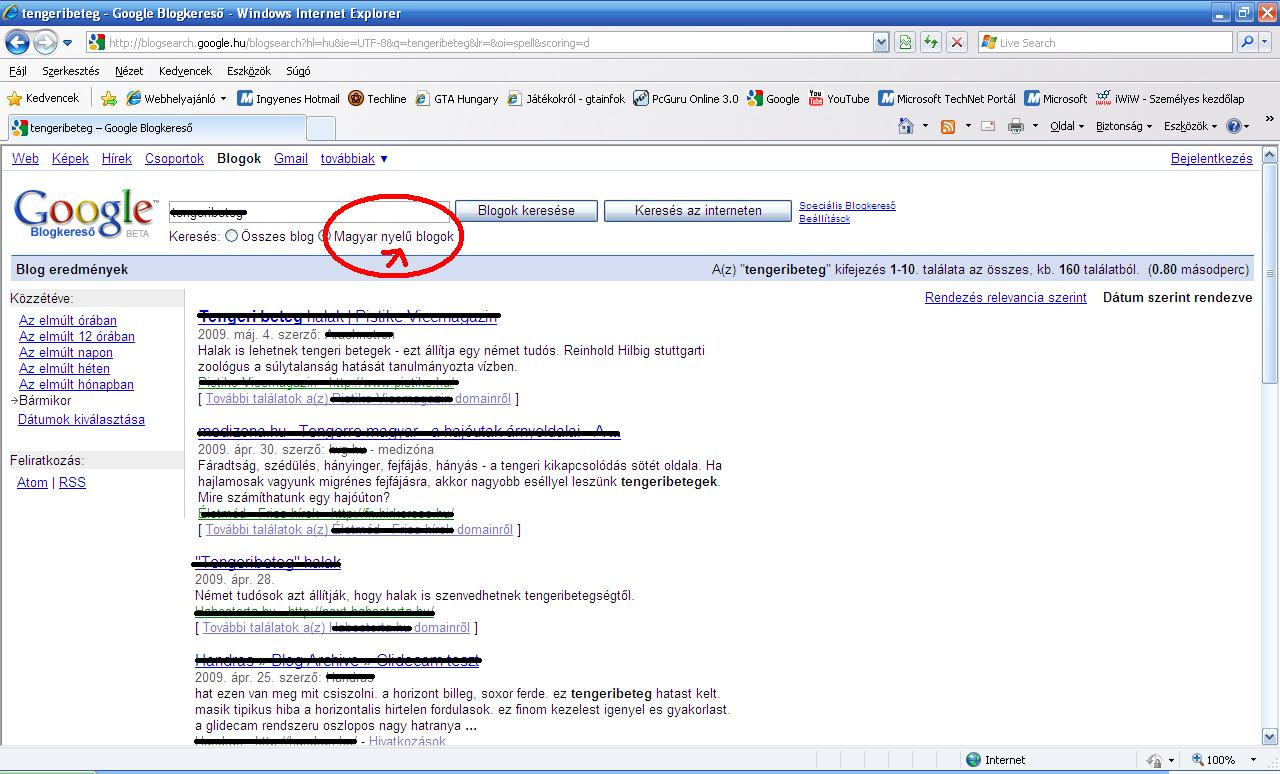
Task: Open Google favorite in Favorites bar
Action: [x=773, y=98]
